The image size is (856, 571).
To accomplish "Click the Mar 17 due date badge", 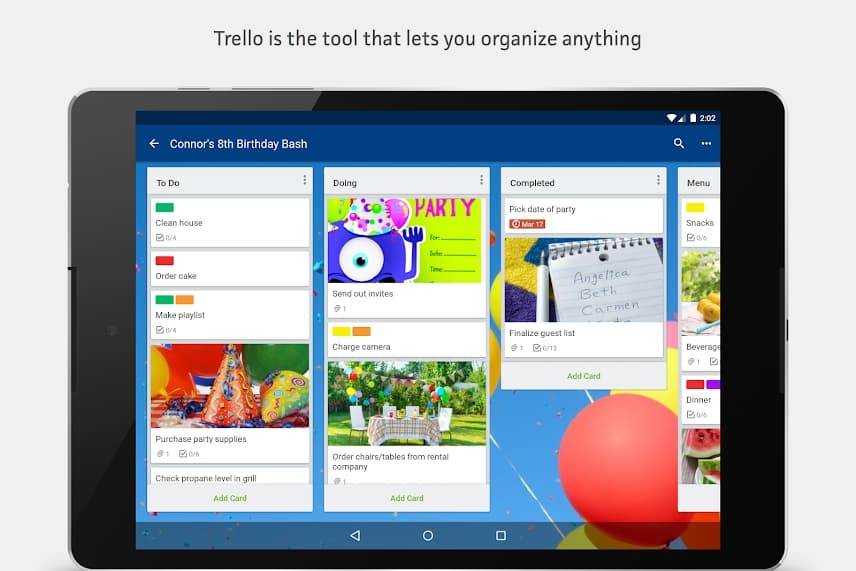I will coord(527,224).
